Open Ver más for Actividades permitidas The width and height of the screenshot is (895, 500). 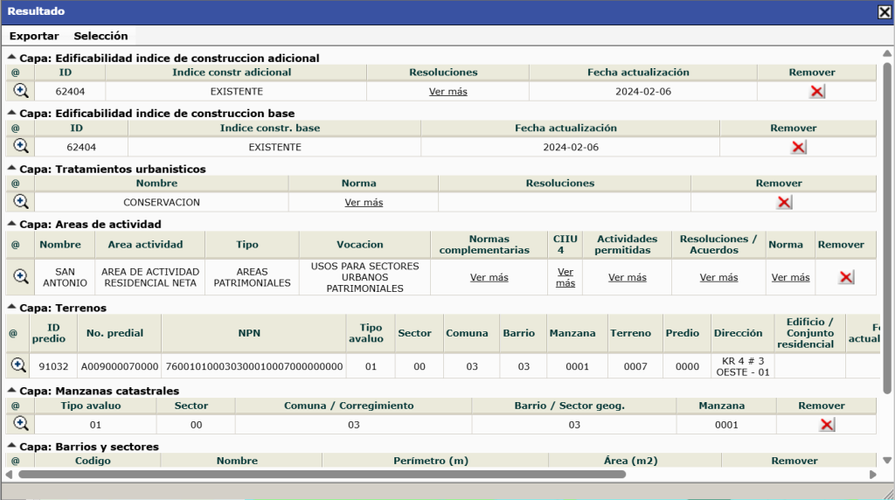[627, 277]
